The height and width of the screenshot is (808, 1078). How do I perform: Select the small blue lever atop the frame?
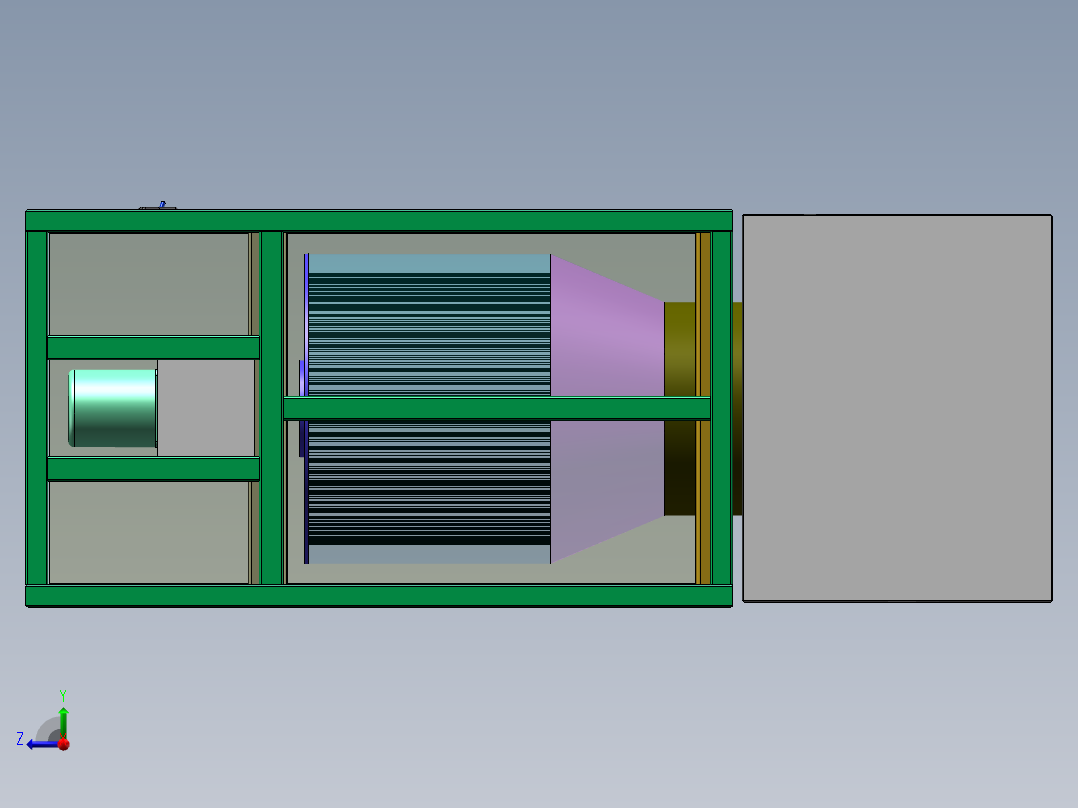[162, 204]
